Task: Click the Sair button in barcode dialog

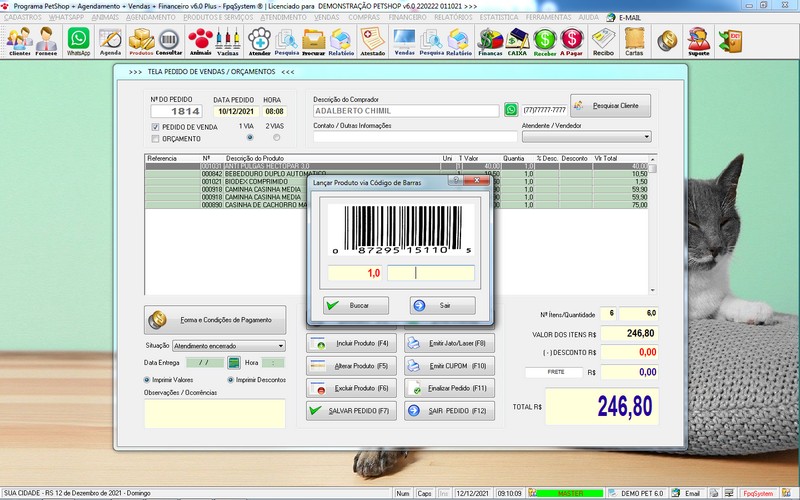Action: pyautogui.click(x=442, y=306)
